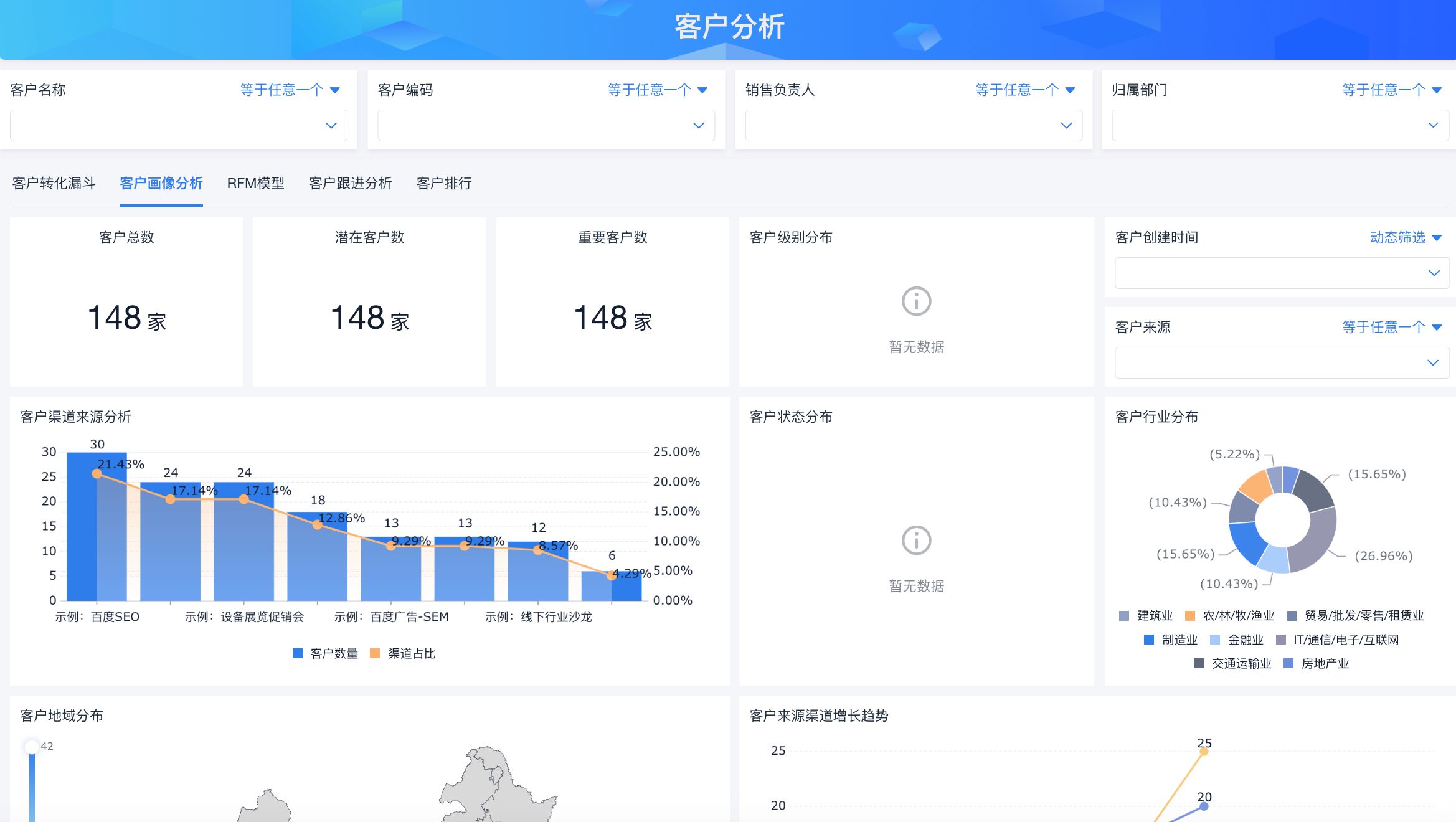1456x822 pixels.
Task: Switch to RFM模型 tab
Action: tap(255, 184)
